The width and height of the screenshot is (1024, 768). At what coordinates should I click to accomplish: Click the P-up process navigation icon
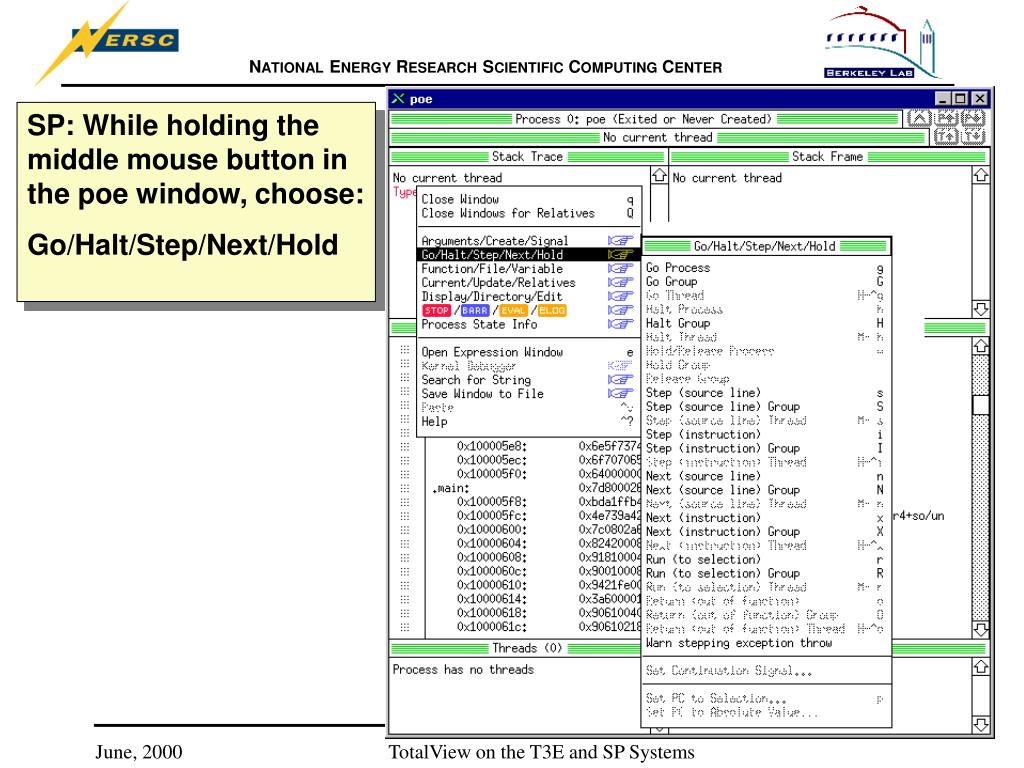[x=946, y=118]
